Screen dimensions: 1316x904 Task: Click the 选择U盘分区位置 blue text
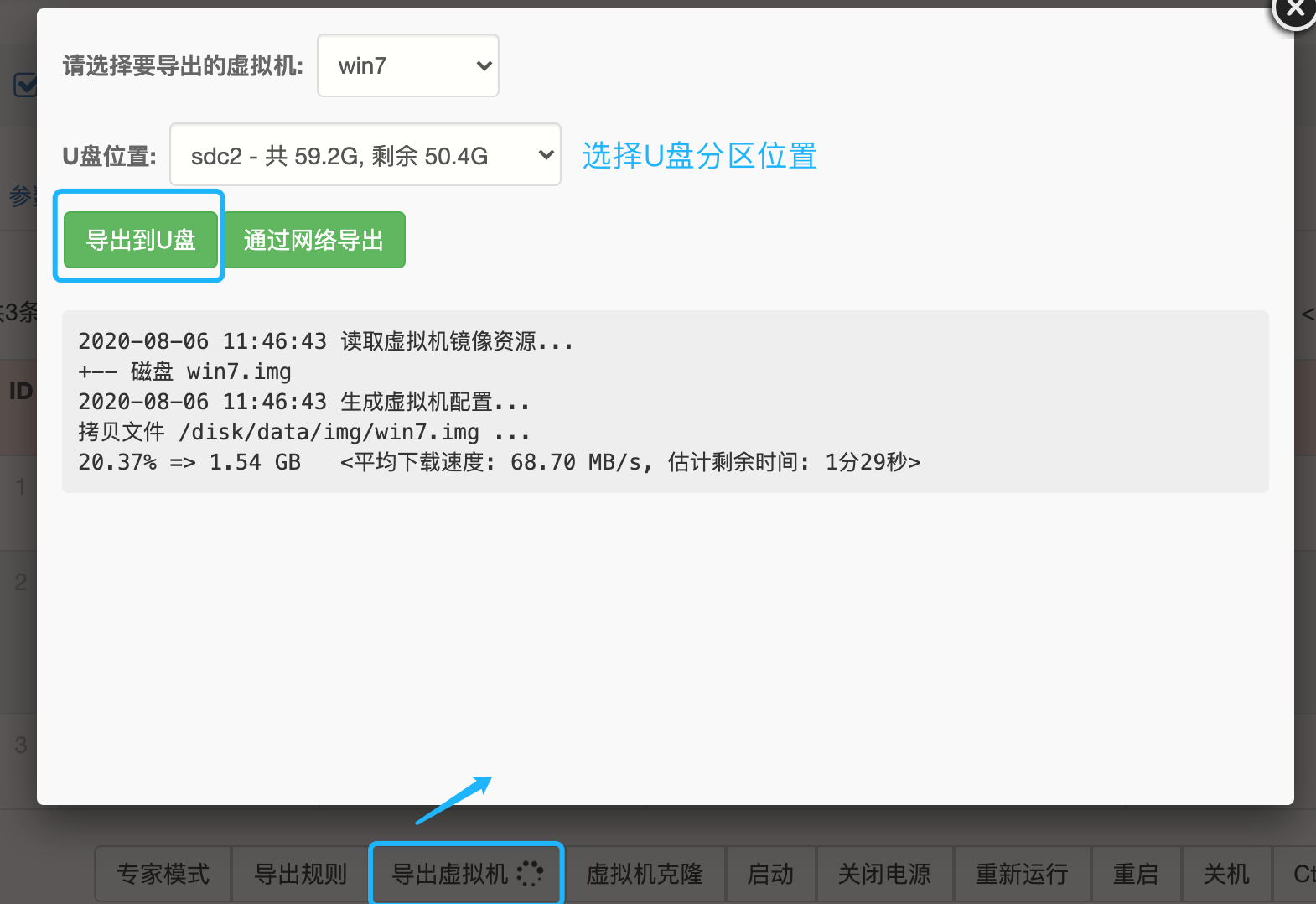click(699, 156)
